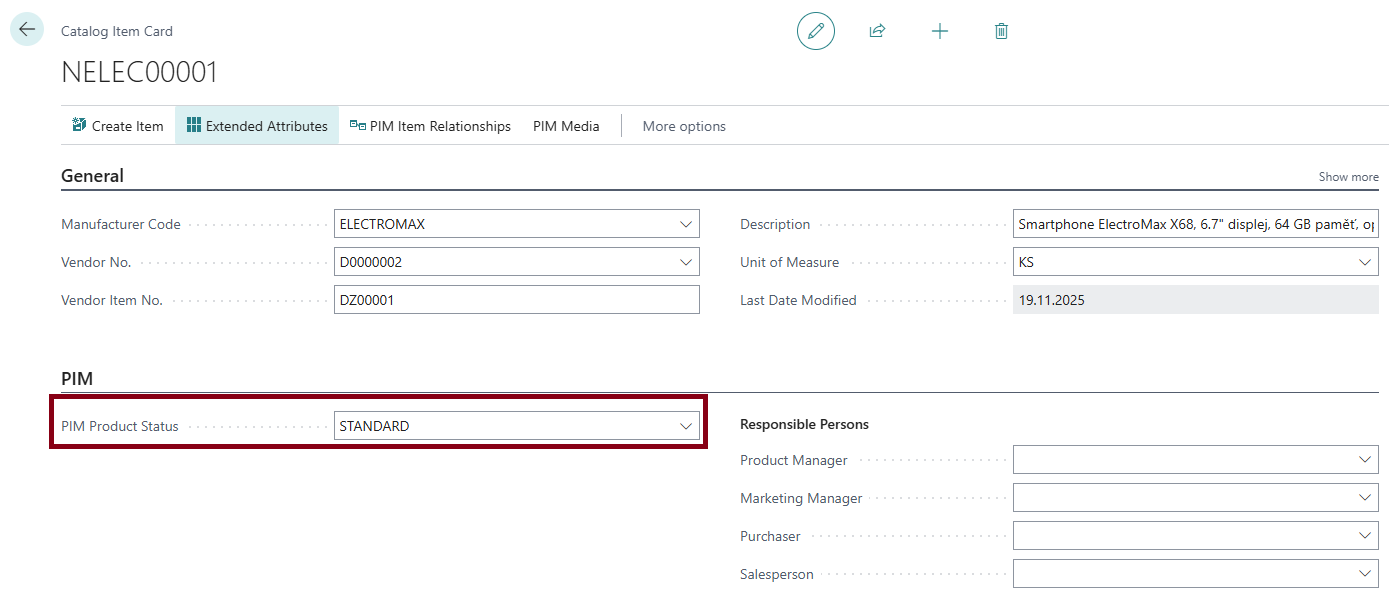Switch to the PIM Media tab
Image resolution: width=1389 pixels, height=600 pixels.
[x=565, y=125]
